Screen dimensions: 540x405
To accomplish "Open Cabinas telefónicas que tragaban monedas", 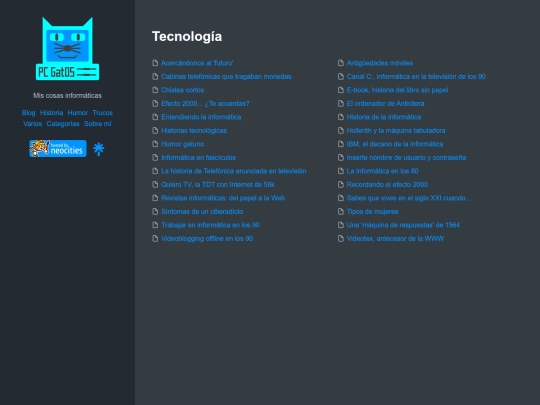I will coord(226,76).
